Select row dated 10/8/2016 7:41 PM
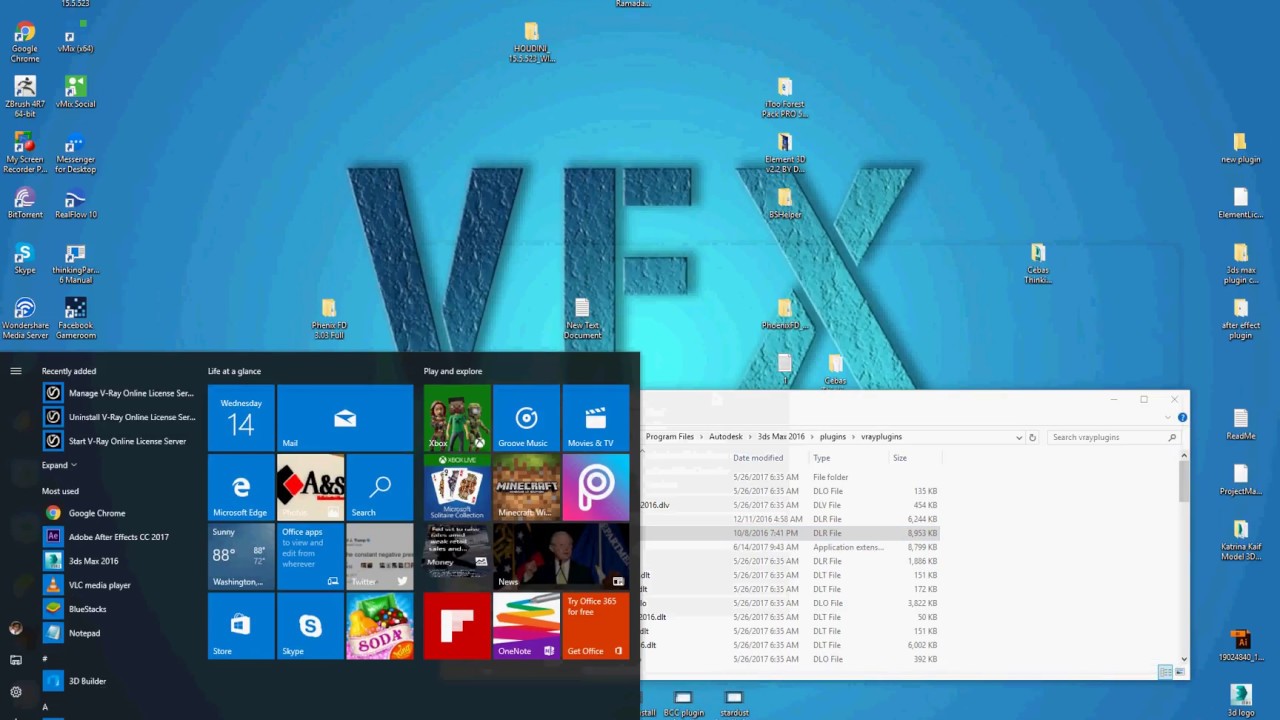Image resolution: width=1280 pixels, height=720 pixels. 790,533
